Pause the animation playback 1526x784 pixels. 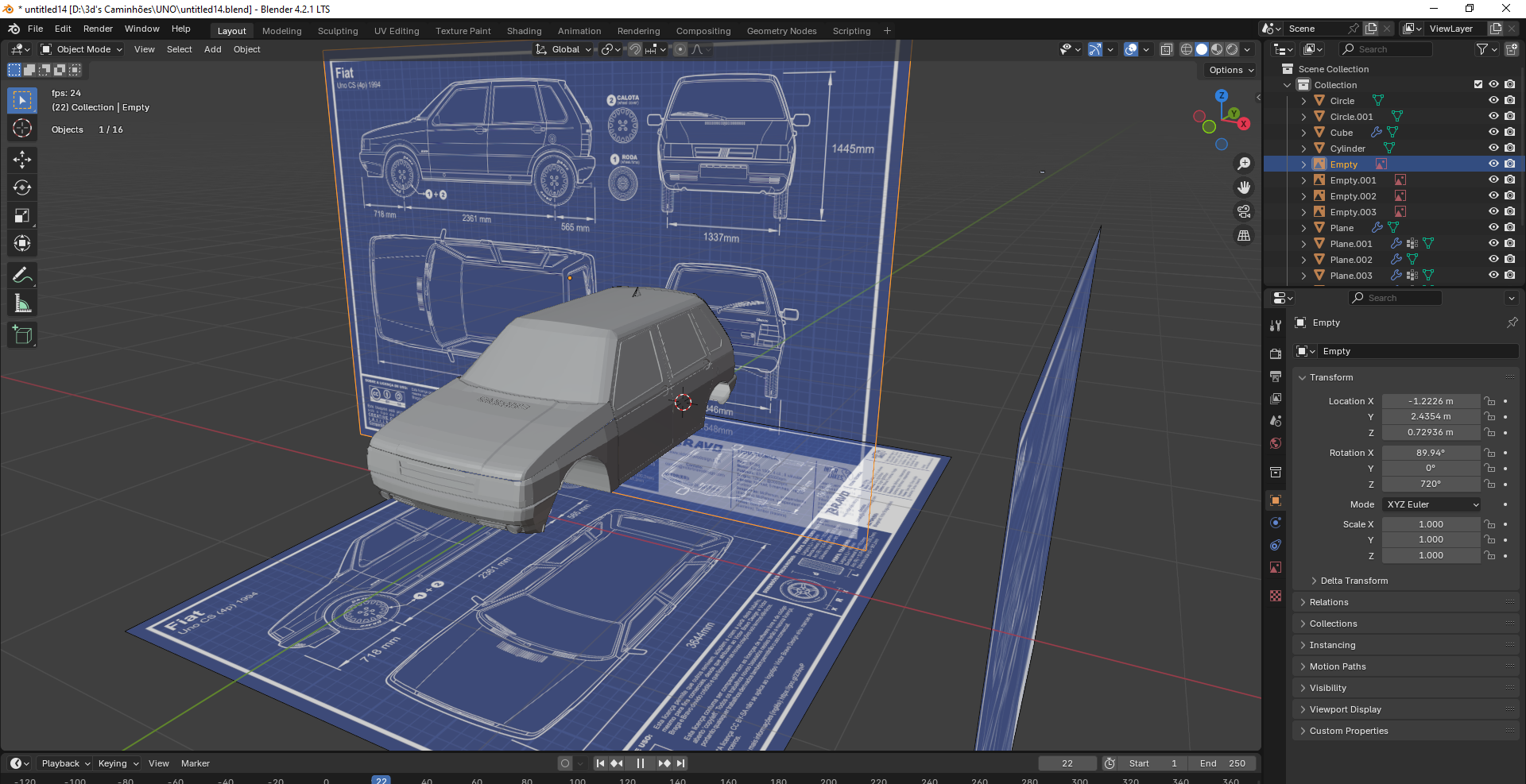640,763
